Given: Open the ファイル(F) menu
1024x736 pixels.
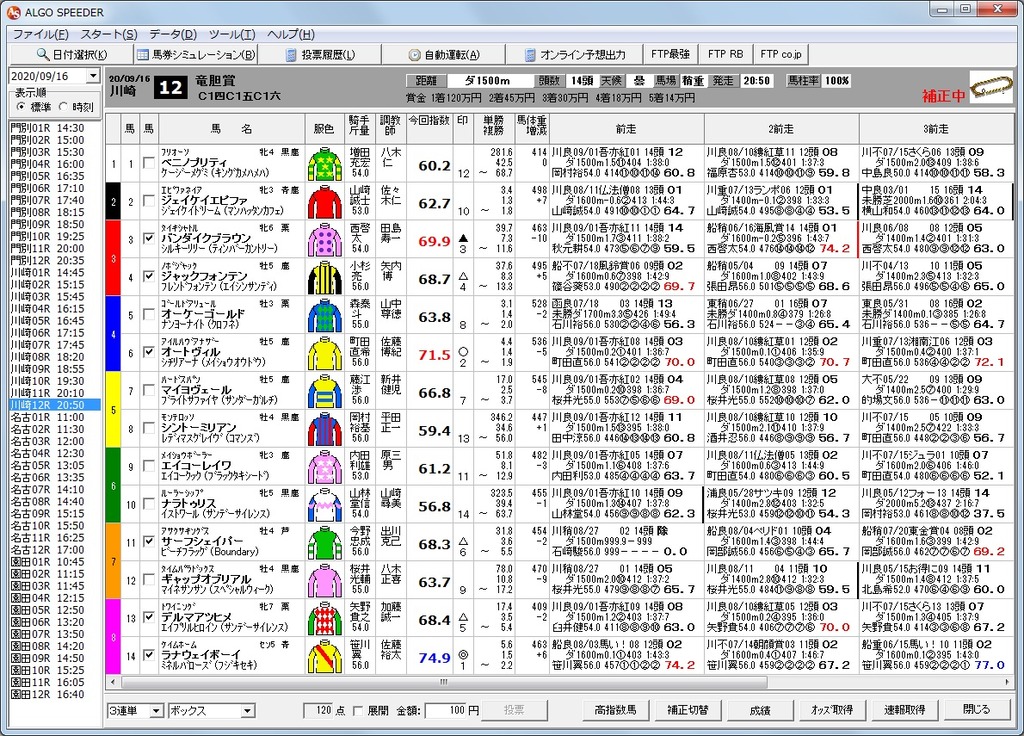Looking at the screenshot, I should 40,34.
